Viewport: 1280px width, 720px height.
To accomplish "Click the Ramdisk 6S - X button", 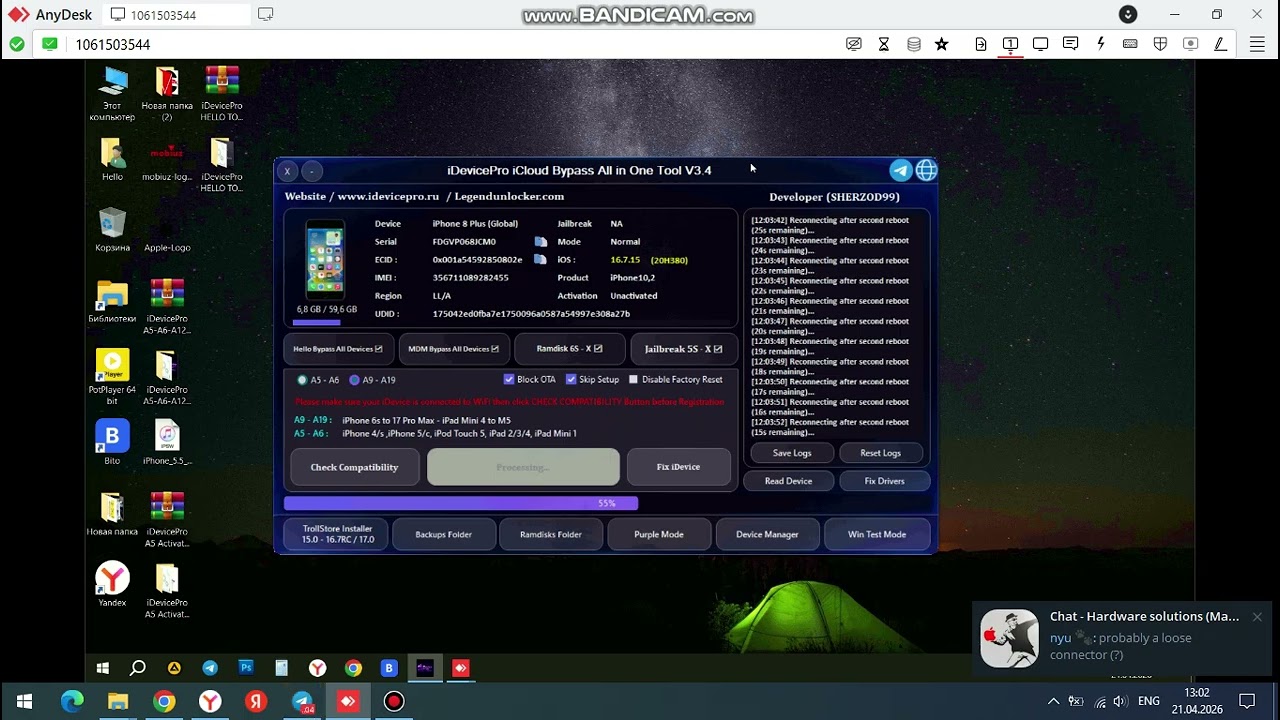I will [x=569, y=349].
